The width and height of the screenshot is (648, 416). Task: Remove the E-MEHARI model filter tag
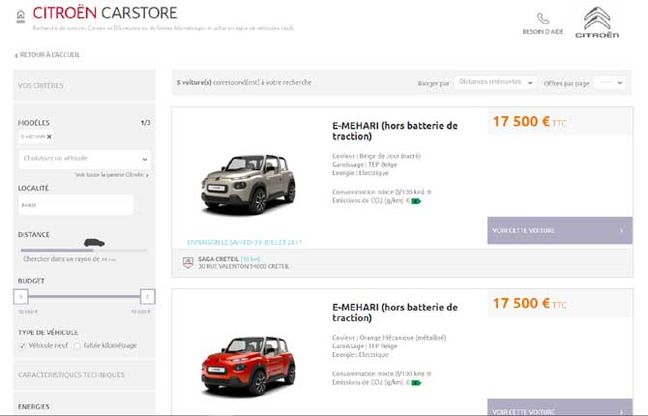[49, 137]
